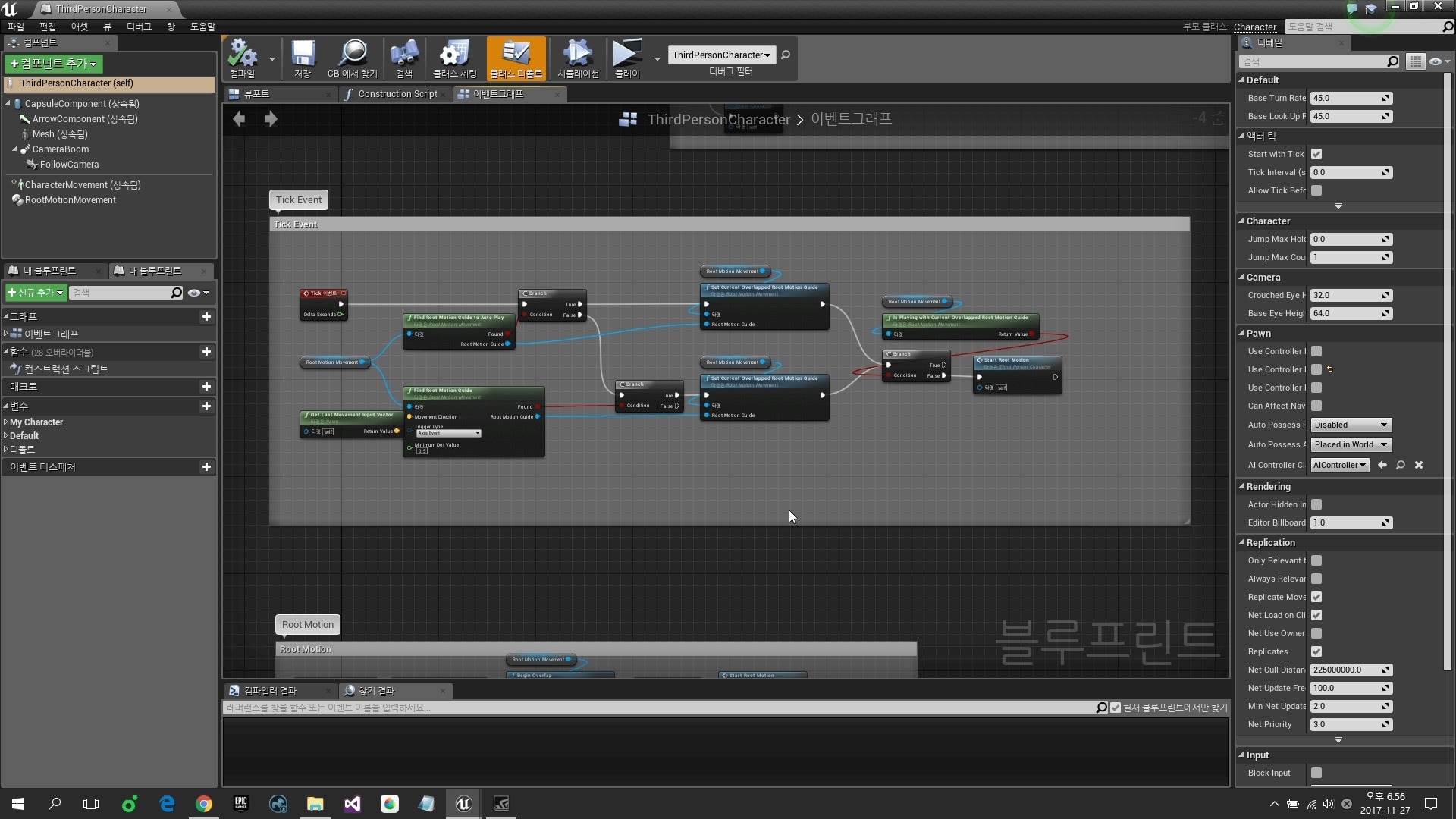The width and height of the screenshot is (1456, 819).
Task: Open Class Settings toolbar icon
Action: click(x=454, y=54)
